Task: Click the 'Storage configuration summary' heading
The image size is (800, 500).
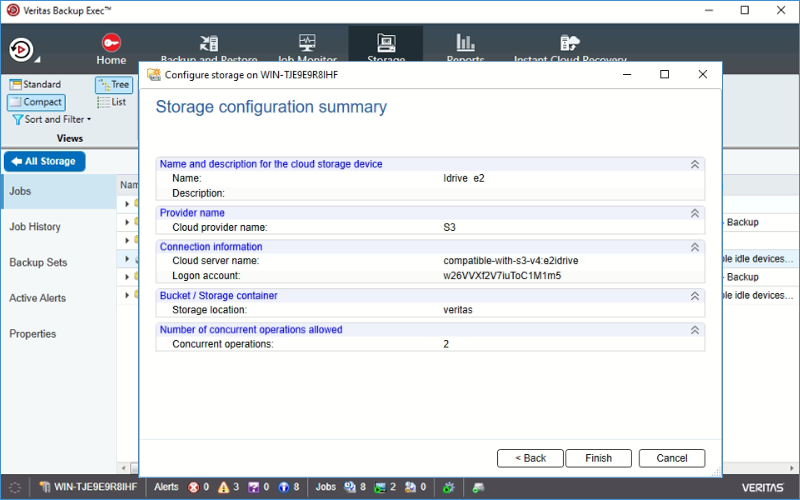Action: [271, 107]
